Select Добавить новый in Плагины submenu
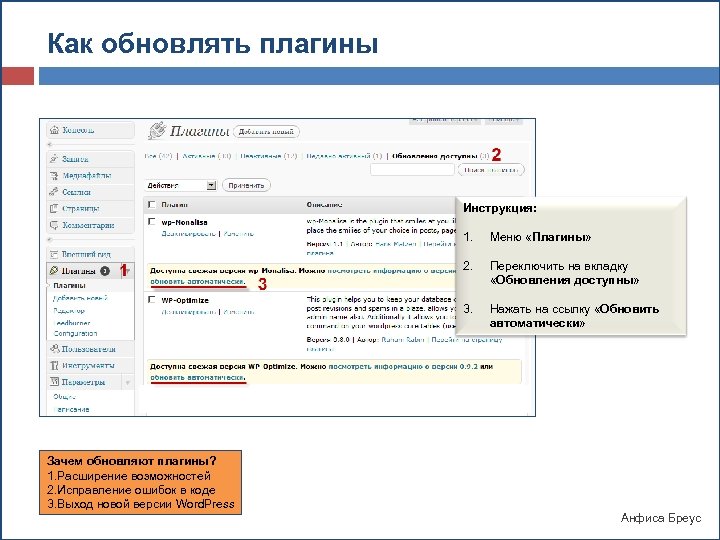This screenshot has width=720, height=540. tap(80, 298)
